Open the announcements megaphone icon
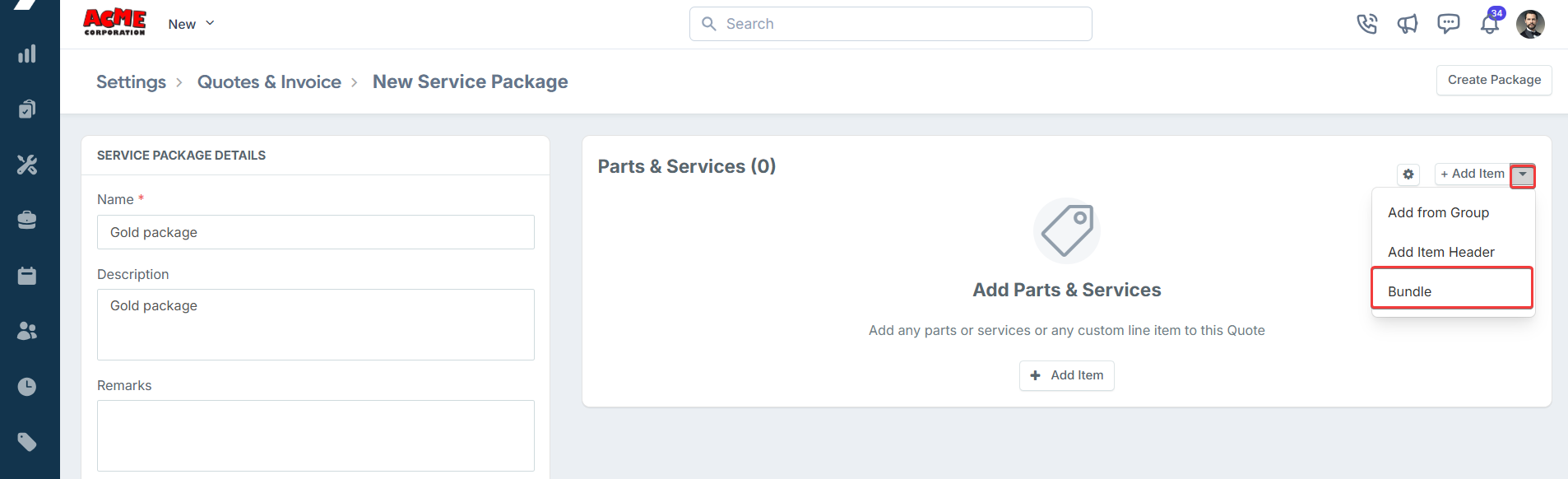Screen dimensions: 1568x479 pos(1408,24)
